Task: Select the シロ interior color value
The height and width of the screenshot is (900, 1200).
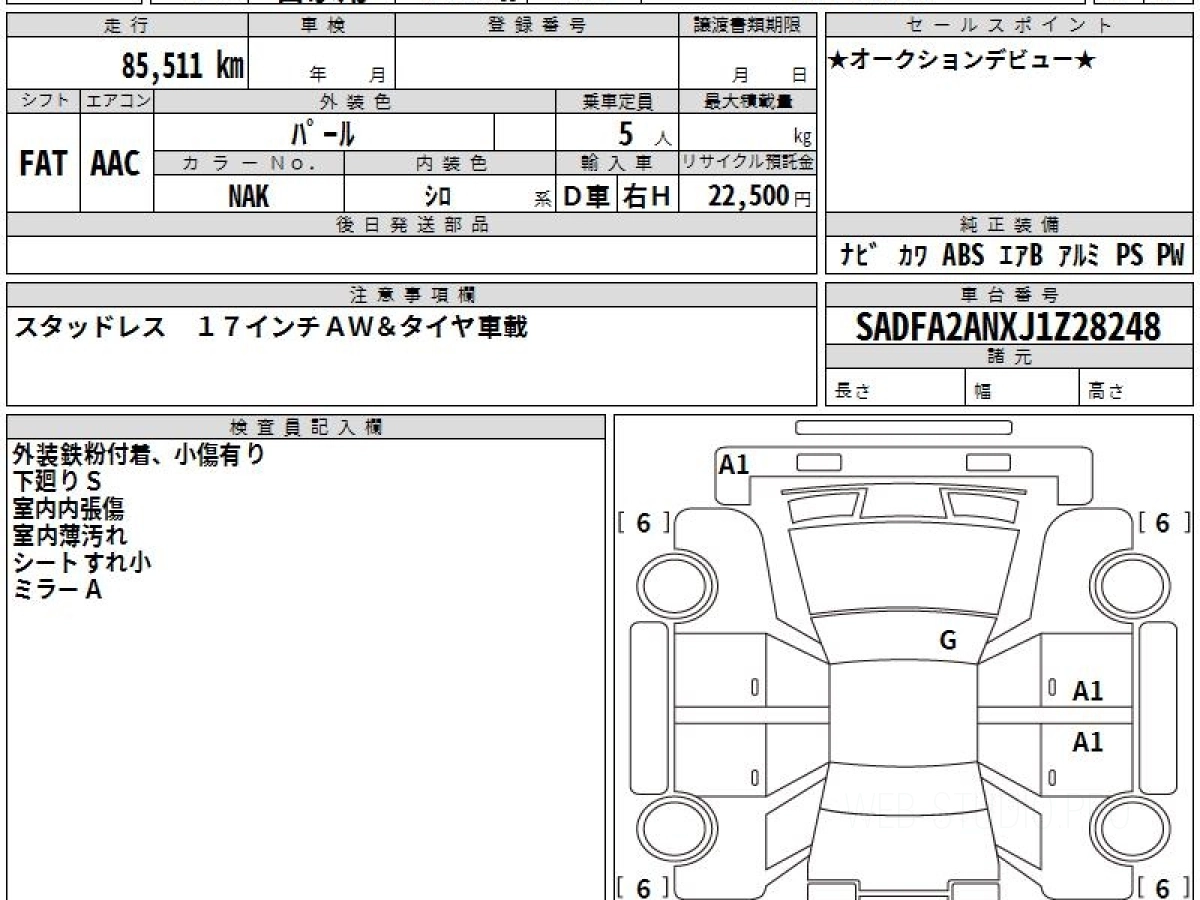Action: pos(438,196)
